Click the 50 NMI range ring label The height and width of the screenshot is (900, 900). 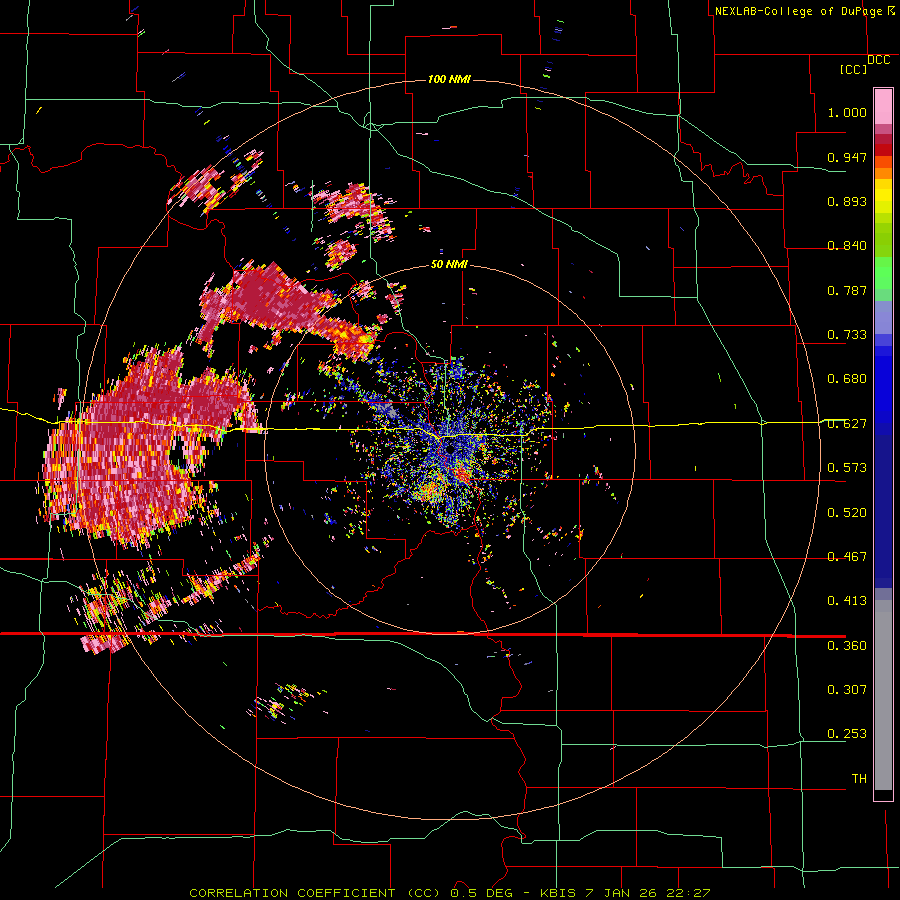click(449, 265)
